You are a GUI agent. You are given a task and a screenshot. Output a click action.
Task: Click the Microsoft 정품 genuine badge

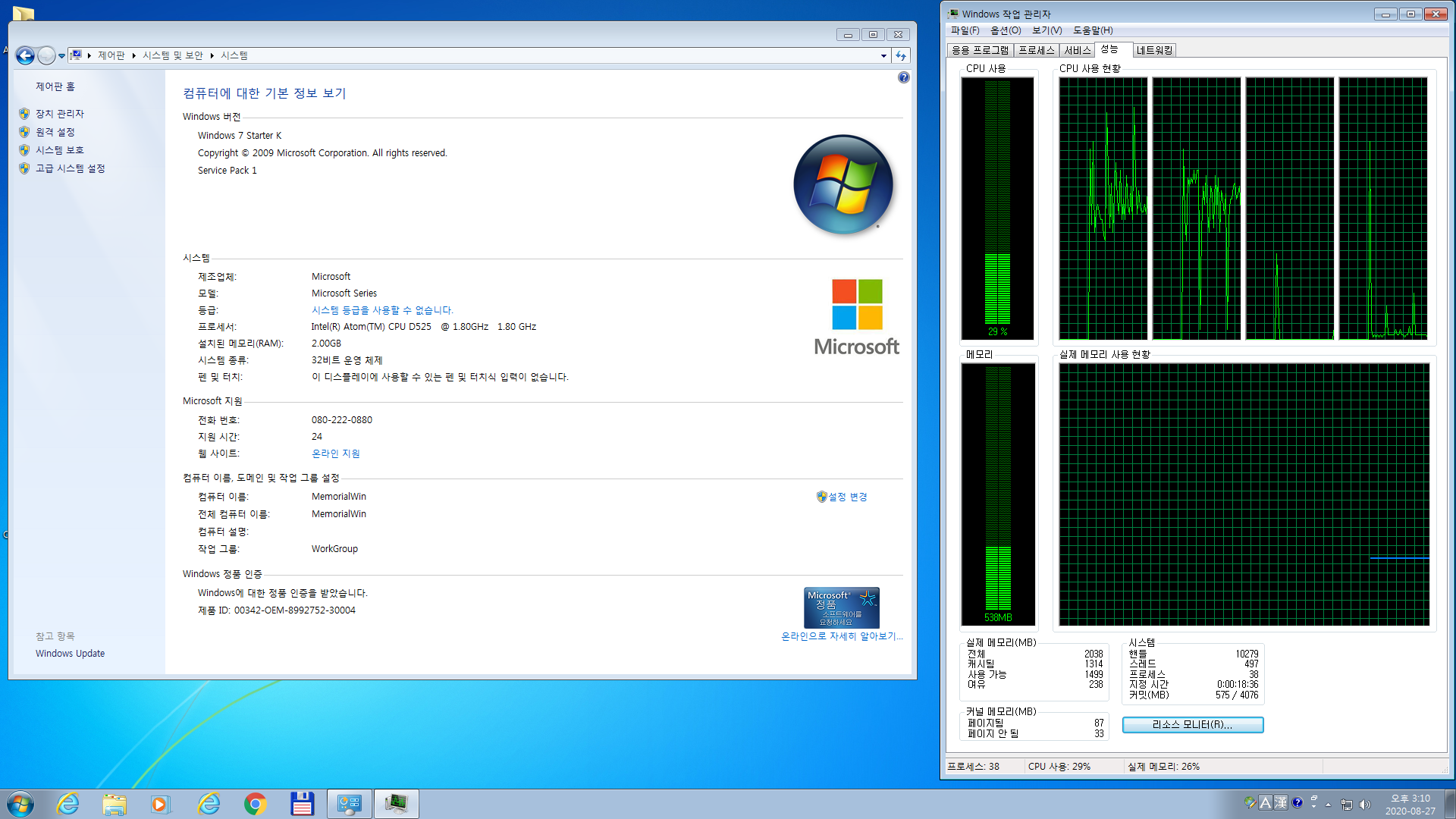pos(842,607)
